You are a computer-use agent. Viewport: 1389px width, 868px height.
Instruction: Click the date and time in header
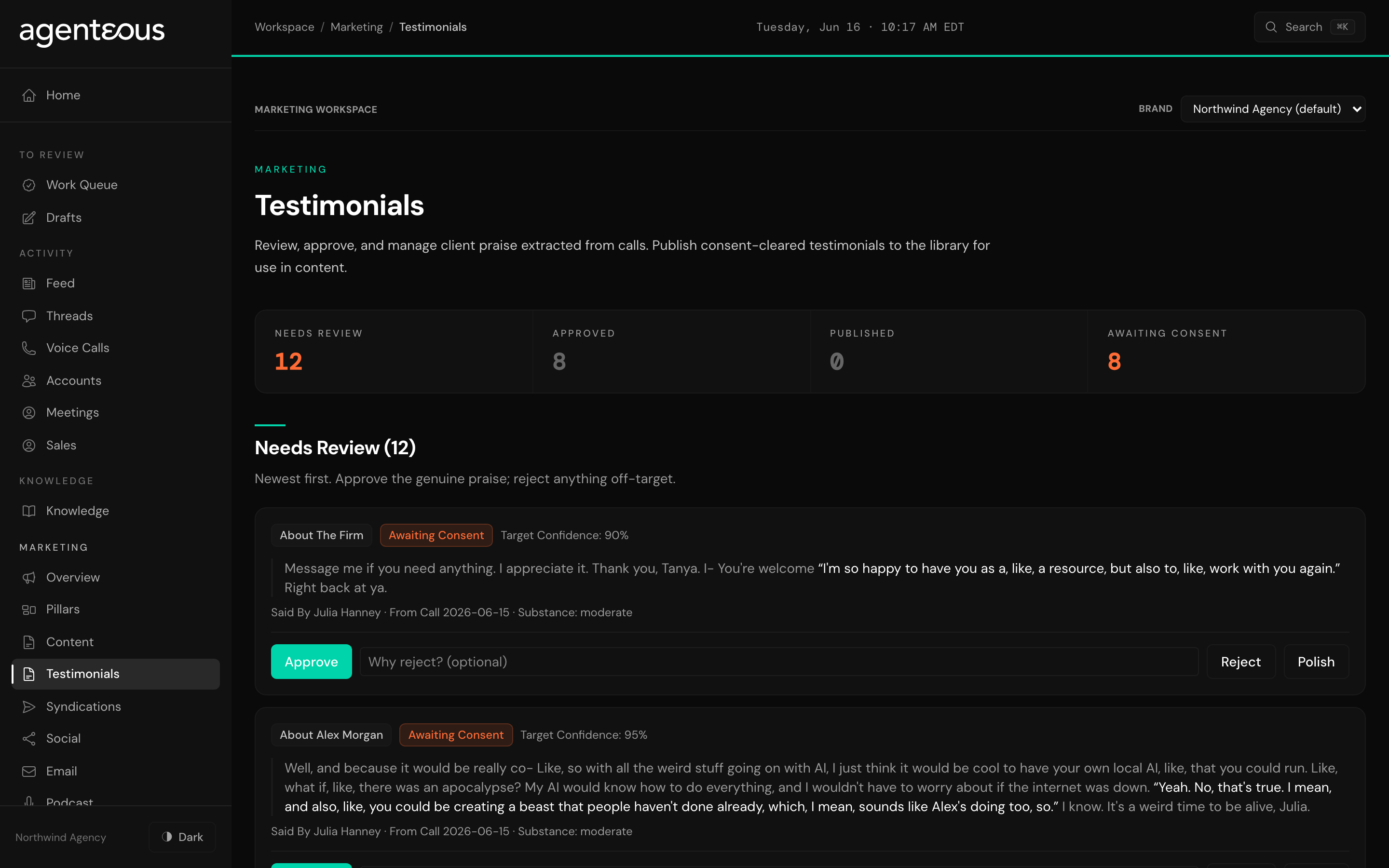(860, 27)
